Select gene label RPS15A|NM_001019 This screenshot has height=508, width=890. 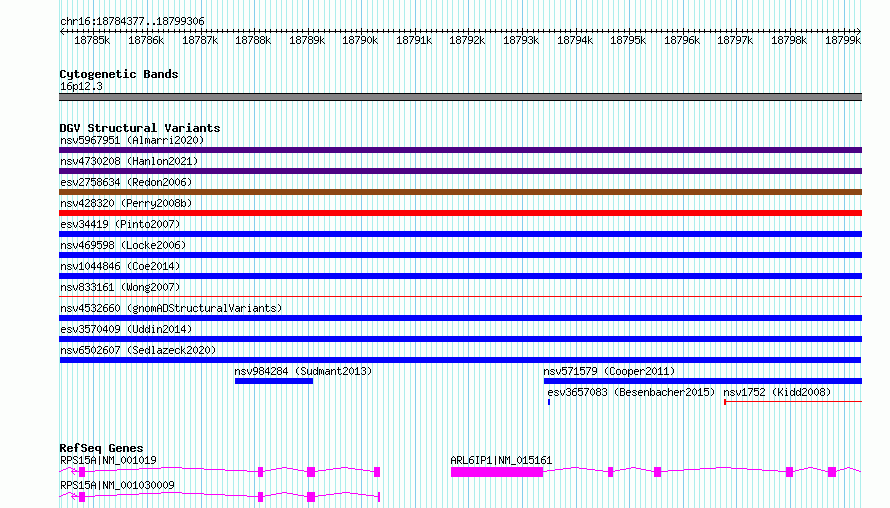coord(108,460)
